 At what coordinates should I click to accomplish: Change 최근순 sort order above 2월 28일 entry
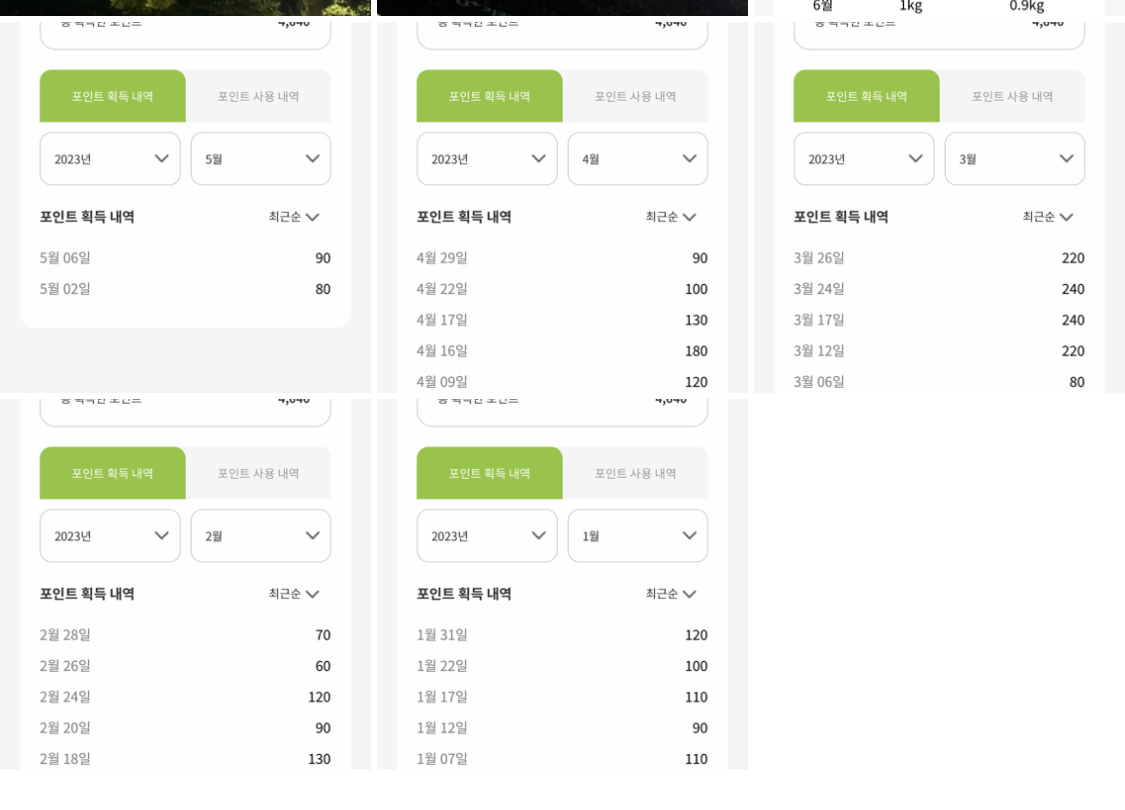pyautogui.click(x=294, y=594)
